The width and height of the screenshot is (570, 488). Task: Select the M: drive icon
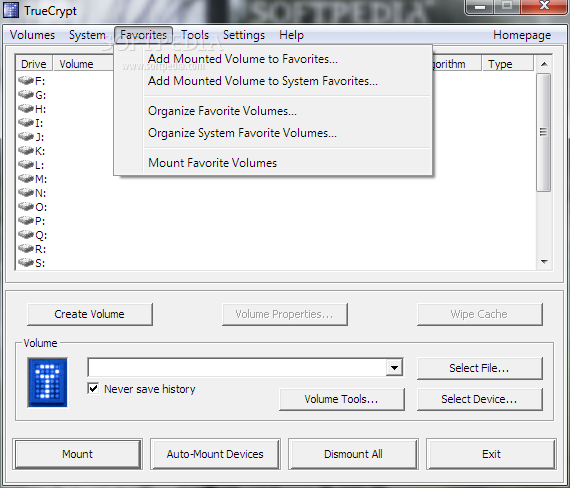(x=26, y=178)
